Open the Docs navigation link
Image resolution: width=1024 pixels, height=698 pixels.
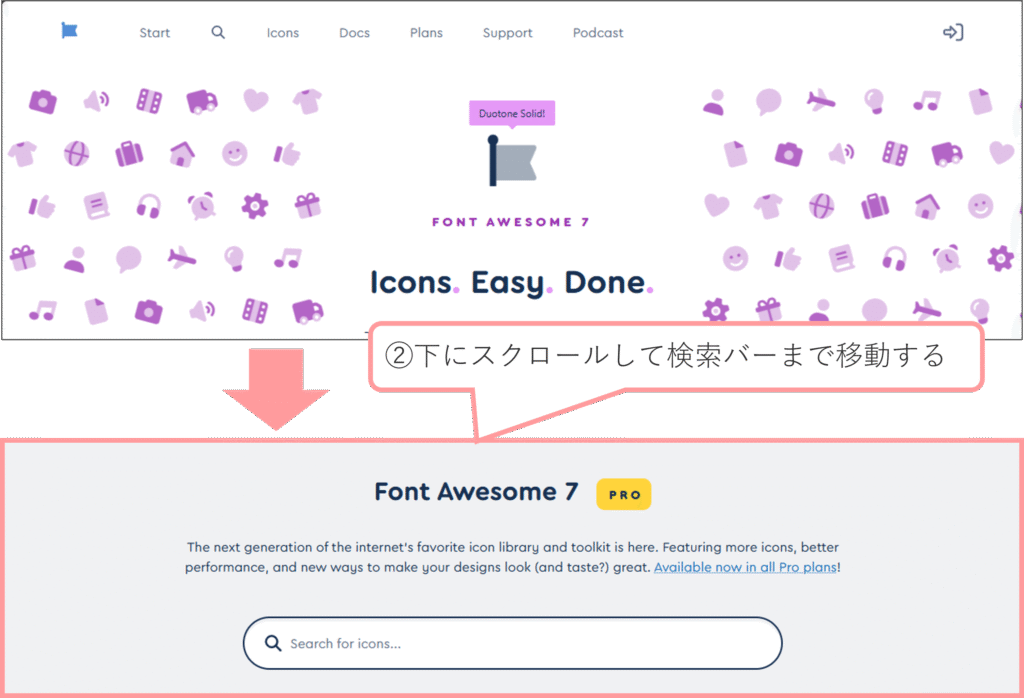point(354,33)
